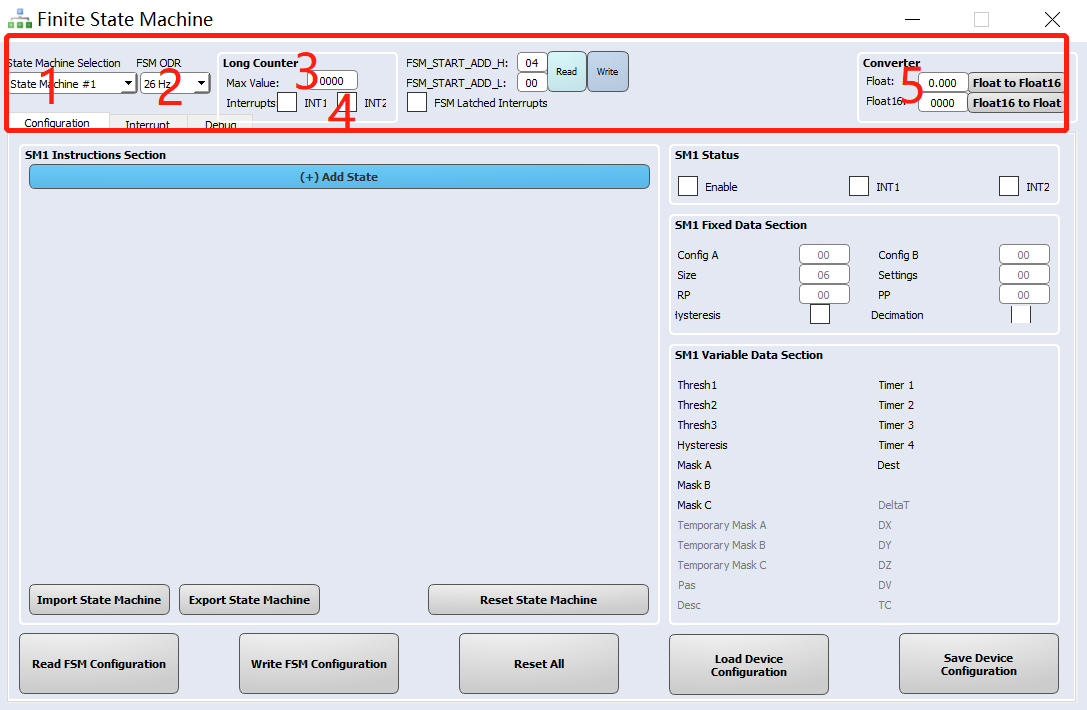Click Import State Machine button
This screenshot has width=1087, height=710.
pyautogui.click(x=99, y=600)
